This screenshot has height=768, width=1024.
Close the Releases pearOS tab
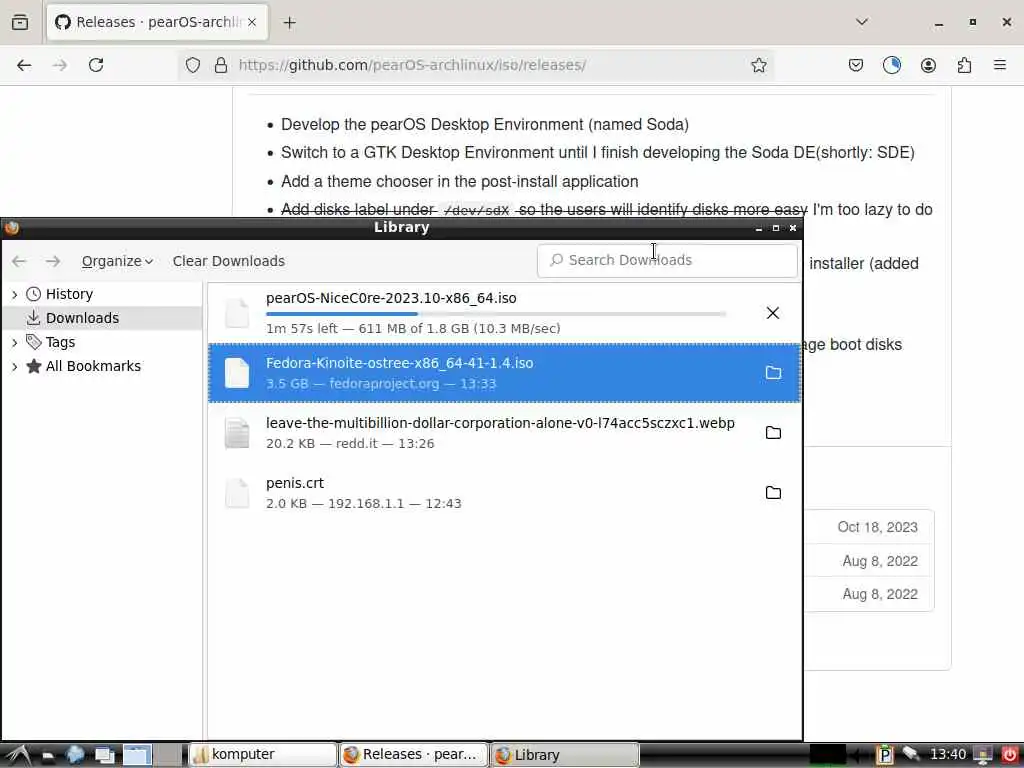(252, 22)
